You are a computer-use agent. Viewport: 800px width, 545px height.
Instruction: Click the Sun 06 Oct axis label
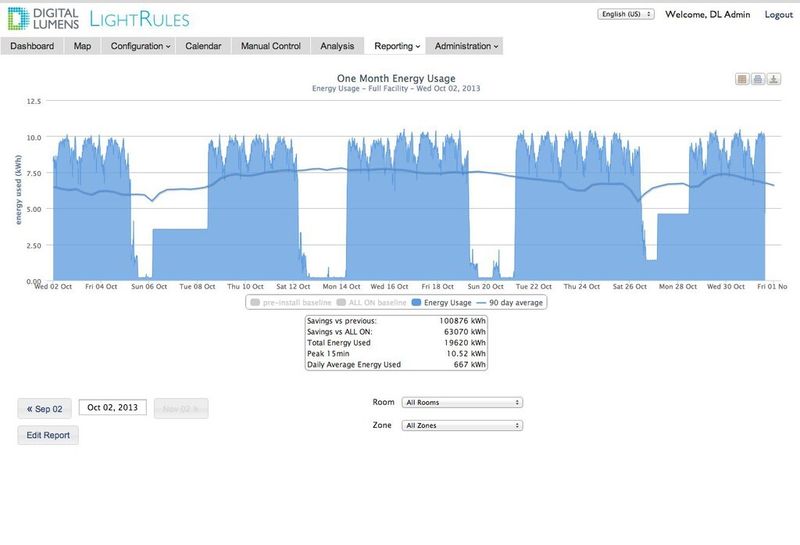tap(149, 287)
